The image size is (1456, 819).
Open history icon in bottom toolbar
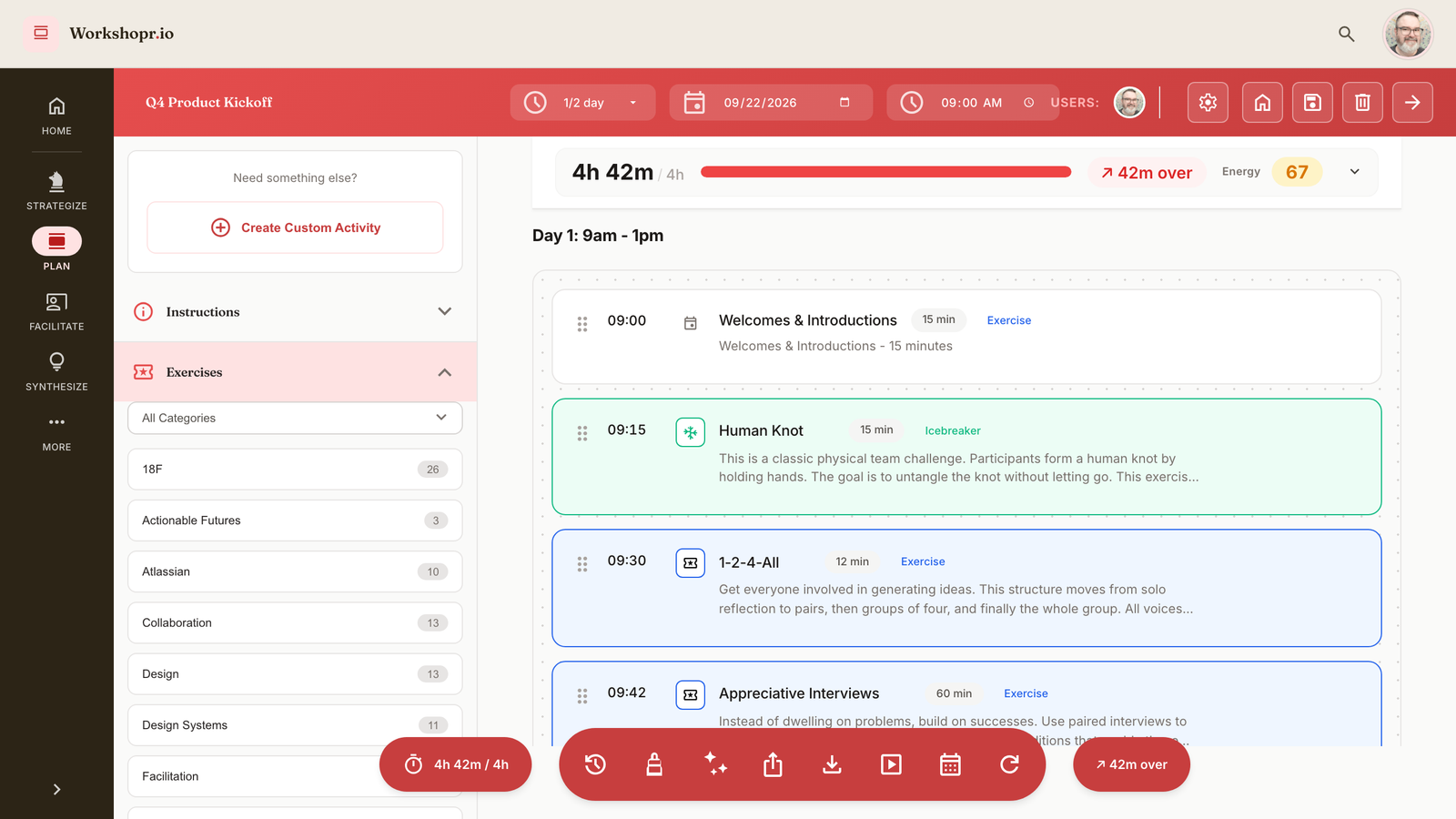[595, 764]
